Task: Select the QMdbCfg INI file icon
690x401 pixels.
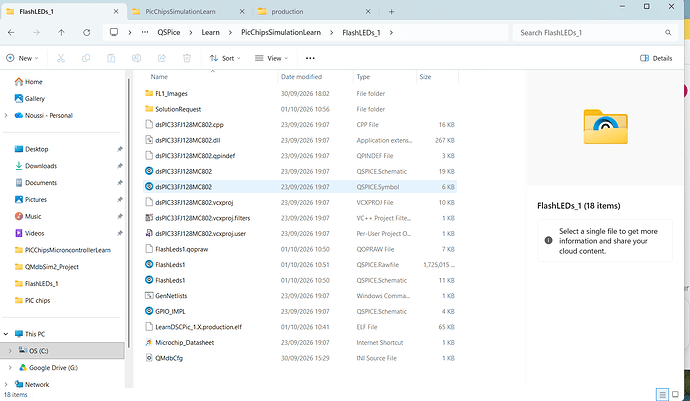Action: [149, 358]
